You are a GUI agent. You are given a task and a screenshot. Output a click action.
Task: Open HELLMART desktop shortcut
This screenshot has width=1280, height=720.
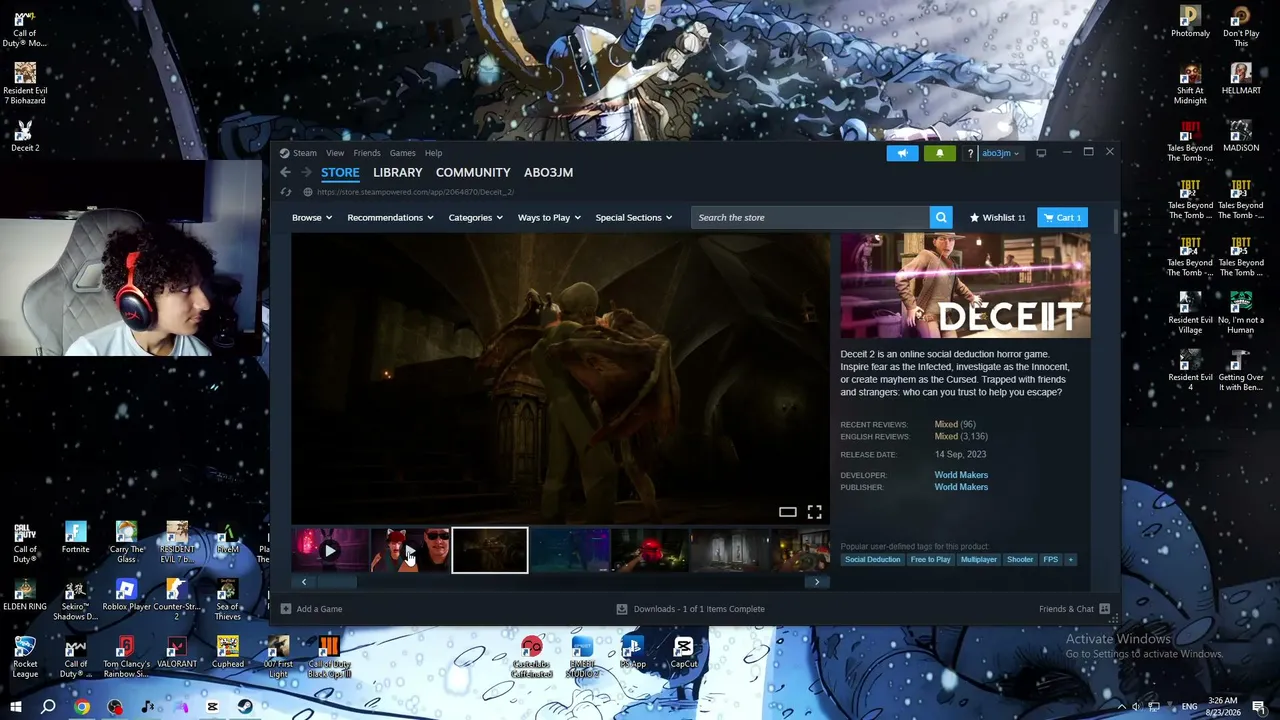1241,79
